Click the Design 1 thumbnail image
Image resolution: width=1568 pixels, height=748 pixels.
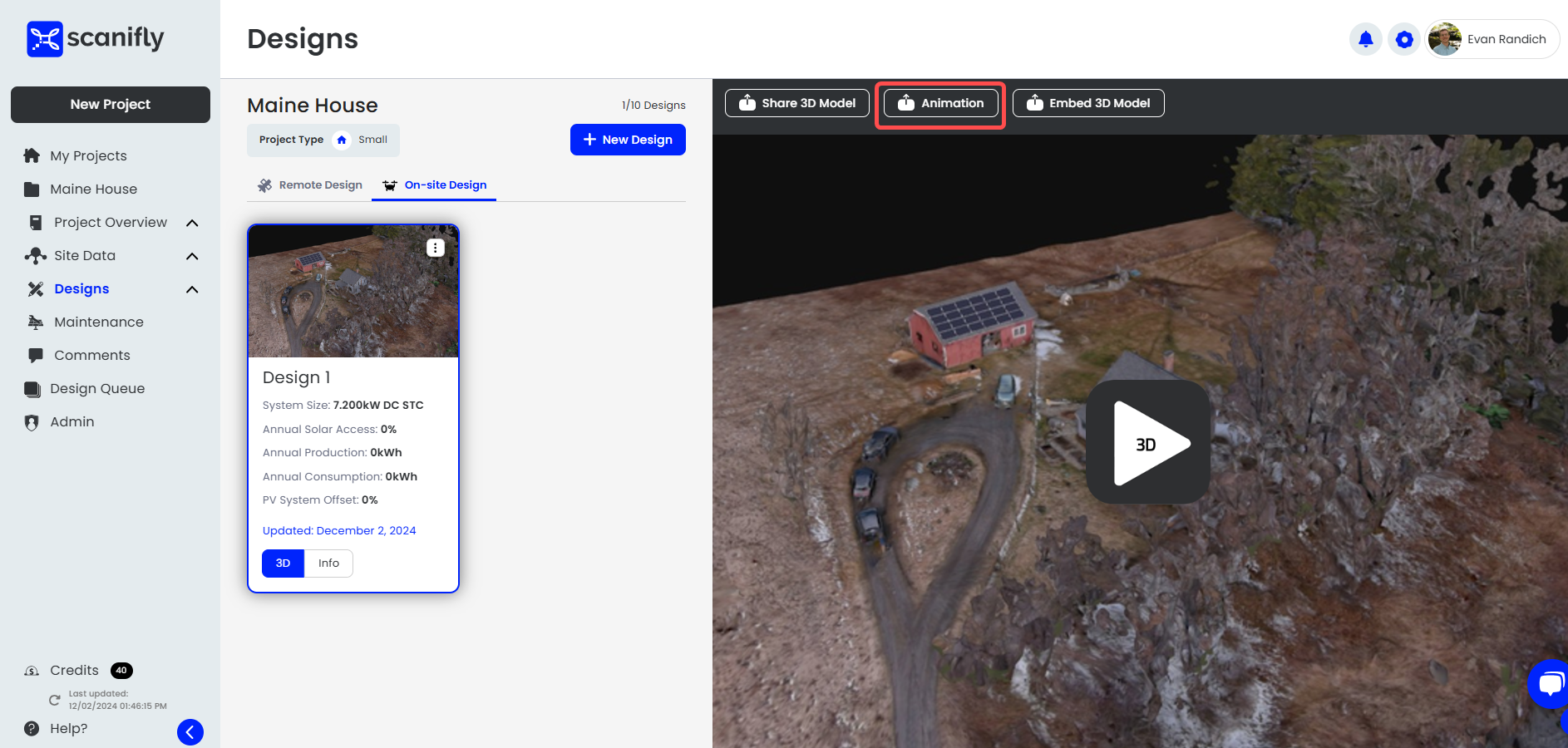(353, 291)
